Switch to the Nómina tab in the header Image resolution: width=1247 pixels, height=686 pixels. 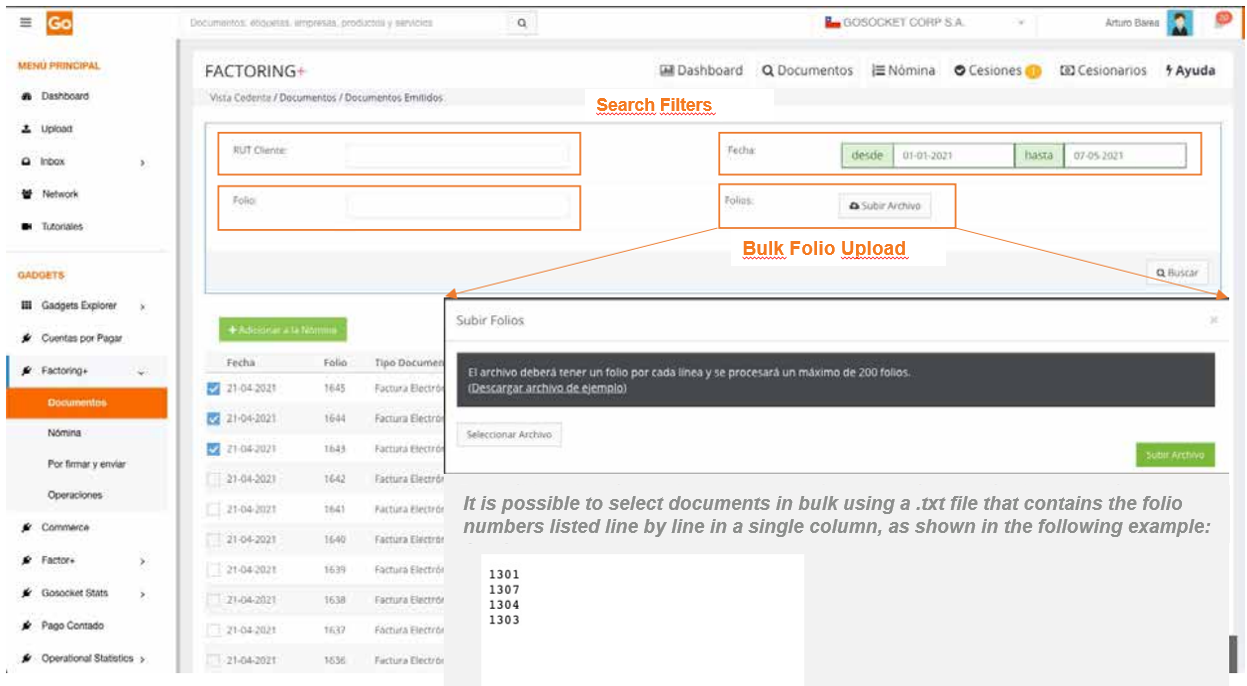[x=904, y=70]
